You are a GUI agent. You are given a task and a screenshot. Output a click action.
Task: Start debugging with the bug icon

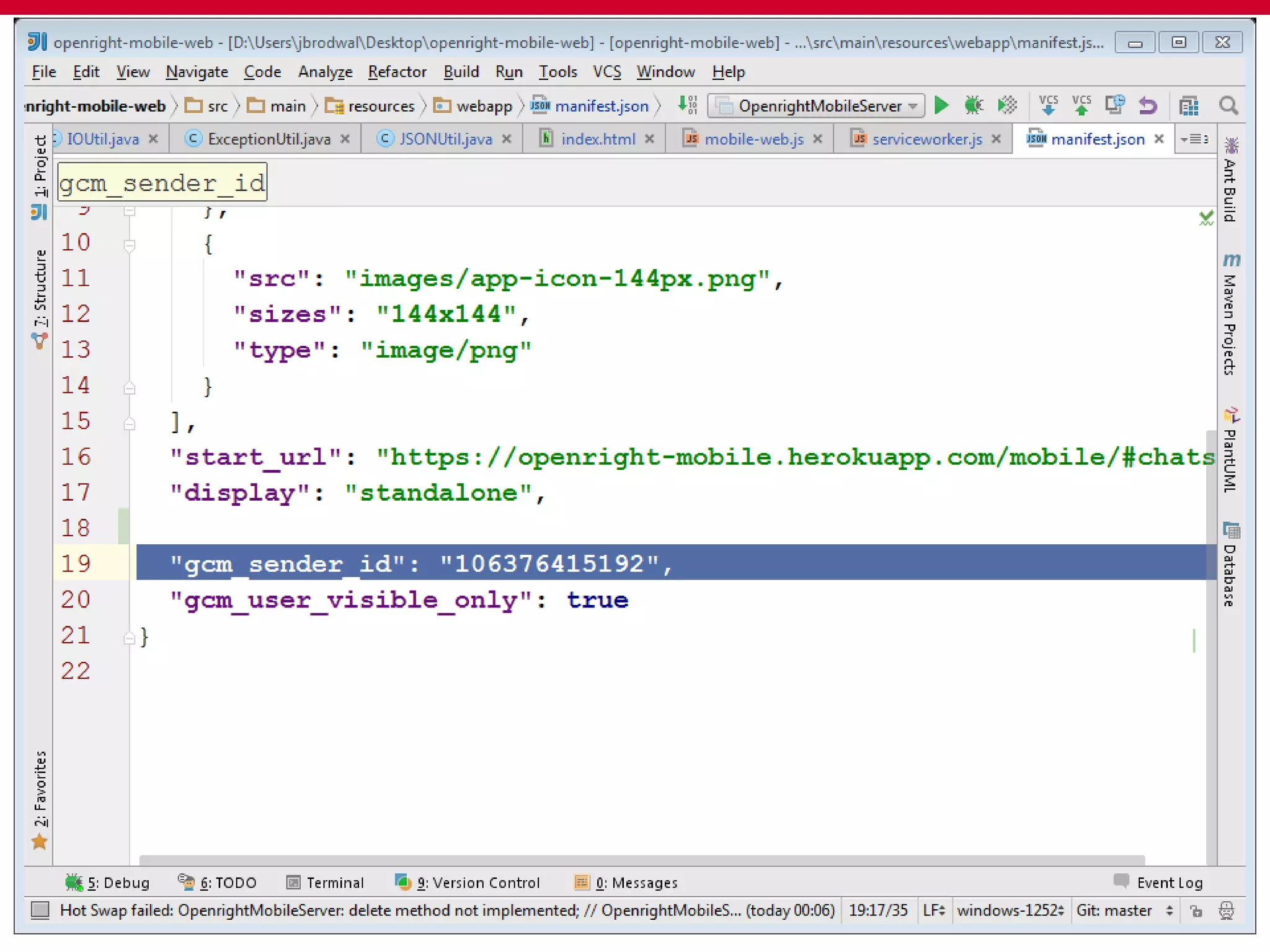pyautogui.click(x=974, y=106)
